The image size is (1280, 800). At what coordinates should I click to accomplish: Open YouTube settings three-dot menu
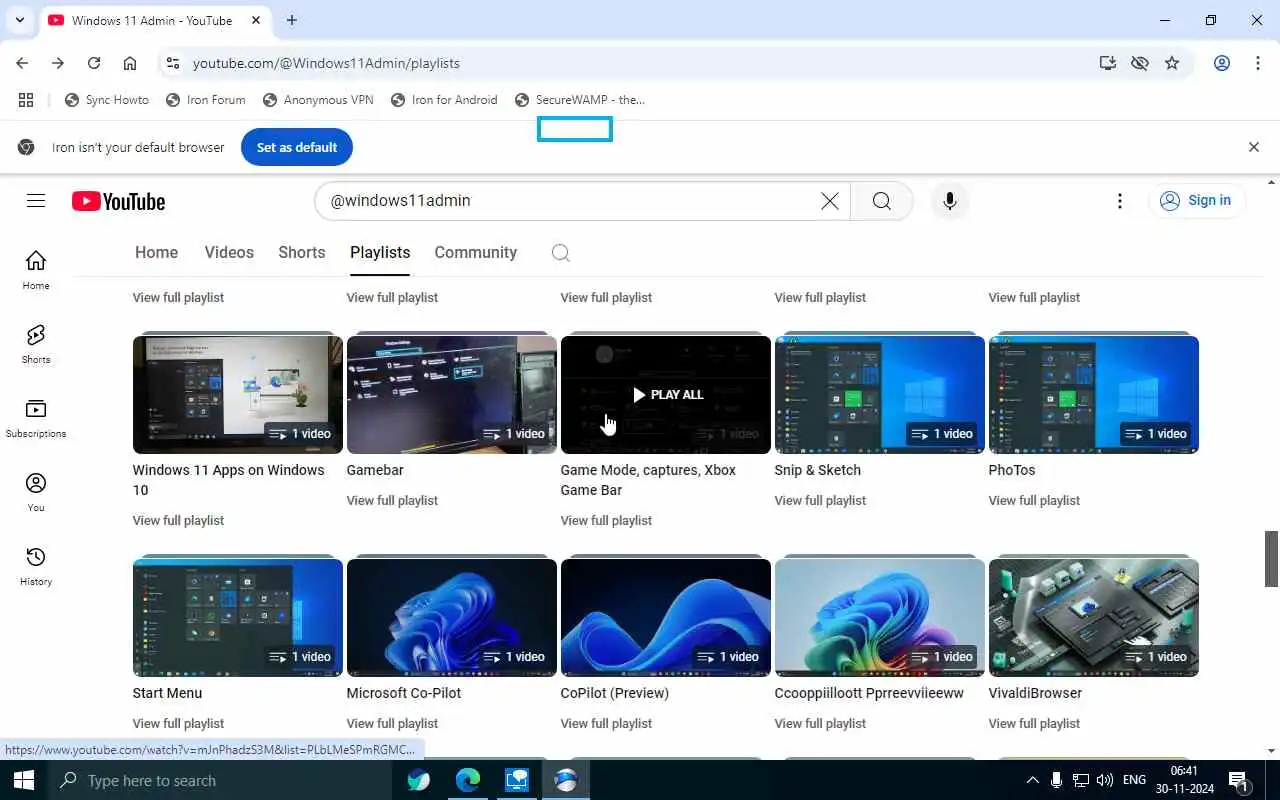(1120, 201)
